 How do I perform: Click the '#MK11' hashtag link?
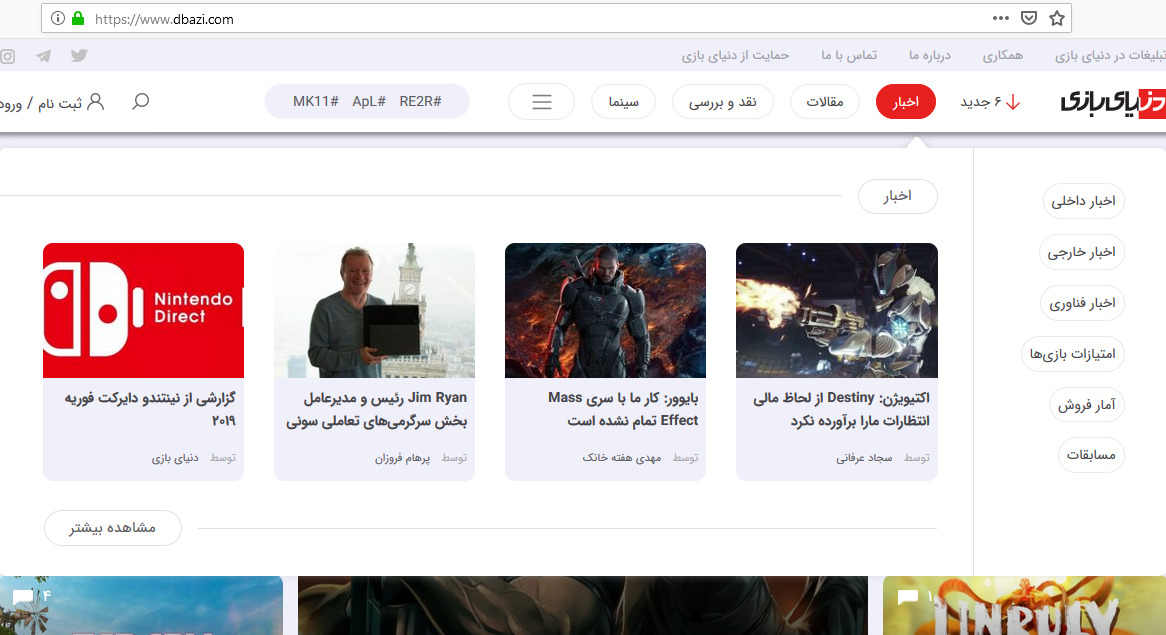tap(316, 102)
